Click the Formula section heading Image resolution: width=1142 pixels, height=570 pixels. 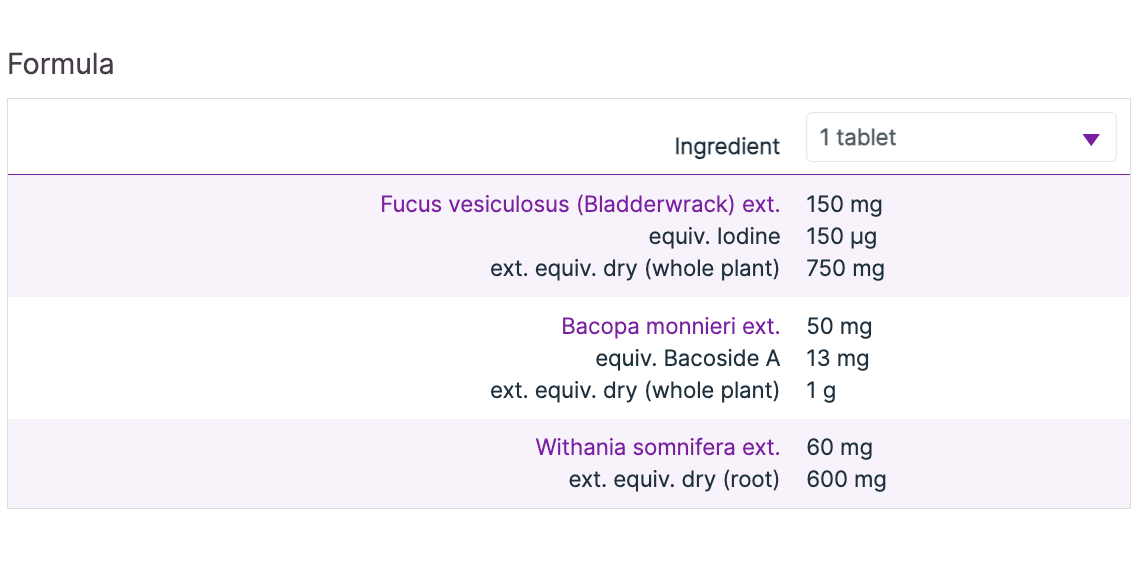61,65
